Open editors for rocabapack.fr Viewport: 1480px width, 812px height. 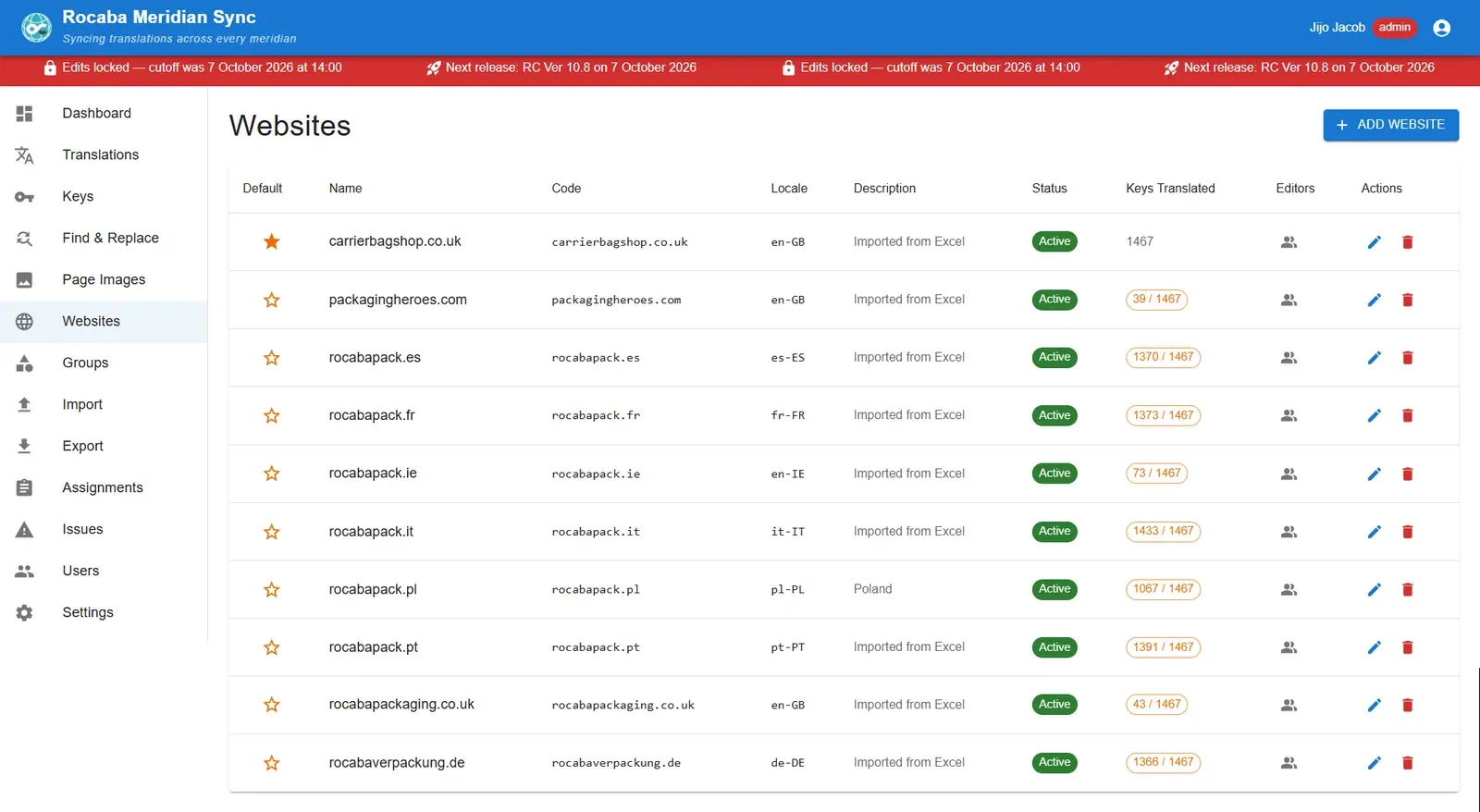(1289, 416)
